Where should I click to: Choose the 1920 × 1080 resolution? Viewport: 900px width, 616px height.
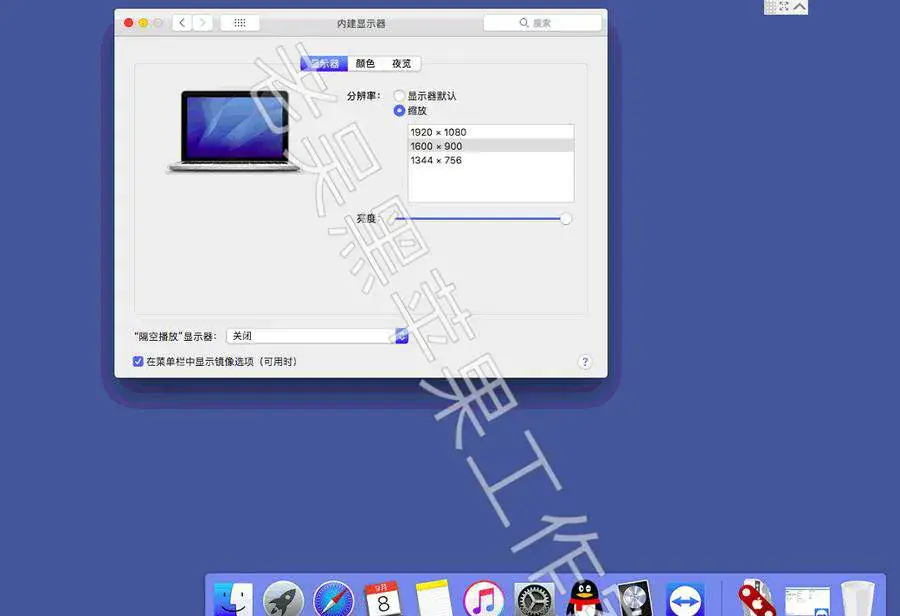491,132
